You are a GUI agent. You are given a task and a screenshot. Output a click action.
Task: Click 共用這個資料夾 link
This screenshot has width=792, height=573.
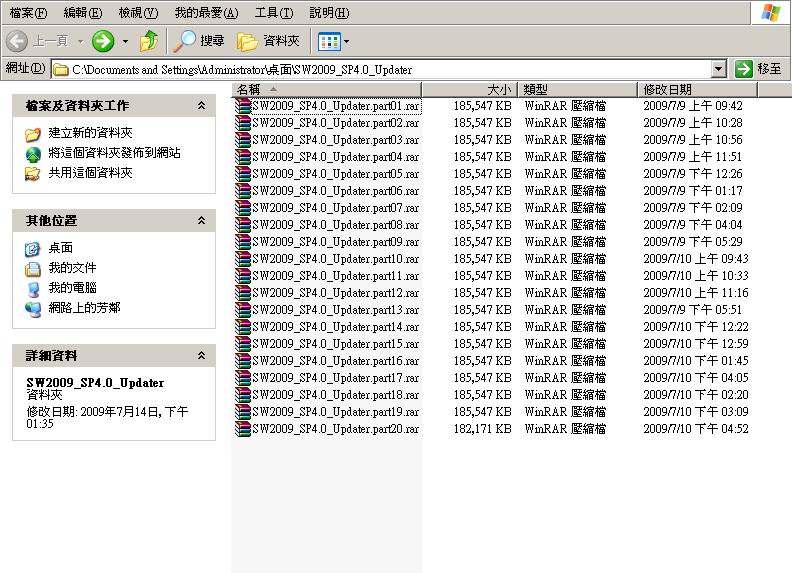(90, 173)
